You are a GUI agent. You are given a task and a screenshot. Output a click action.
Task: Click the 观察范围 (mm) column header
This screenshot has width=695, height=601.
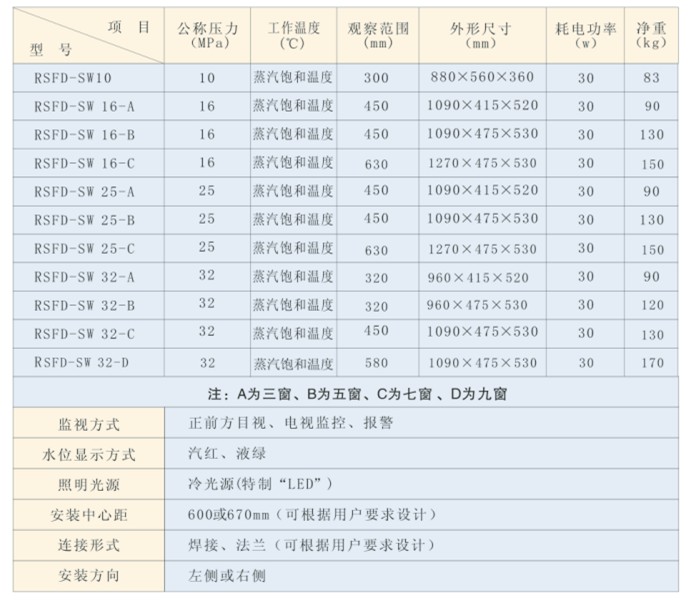pos(376,35)
